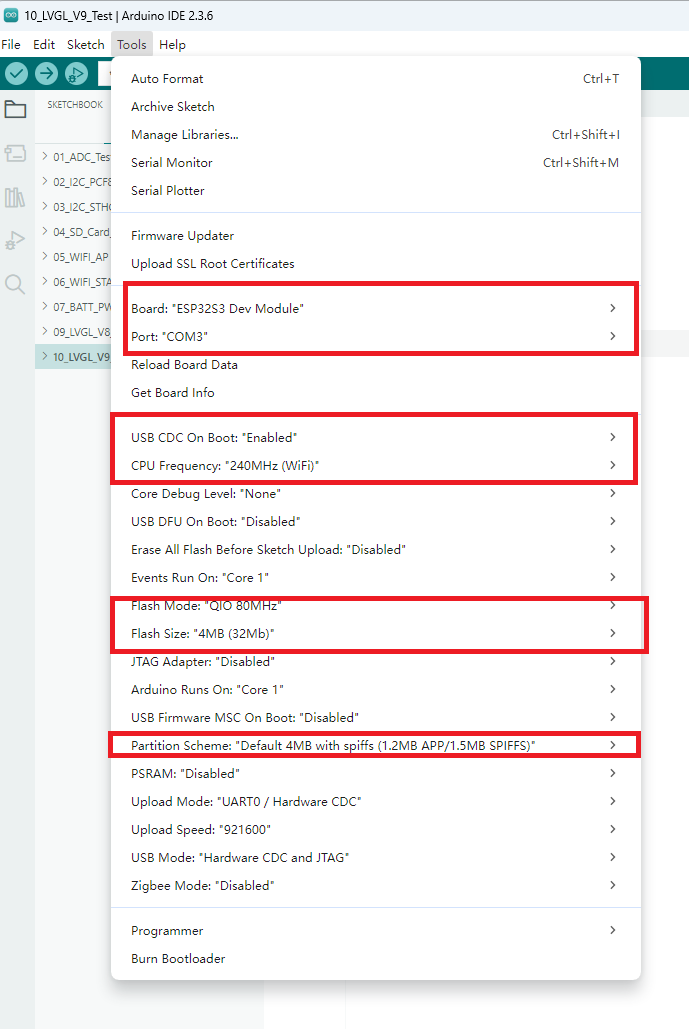Viewport: 689px width, 1029px height.
Task: Open the File menu
Action: pyautogui.click(x=11, y=45)
